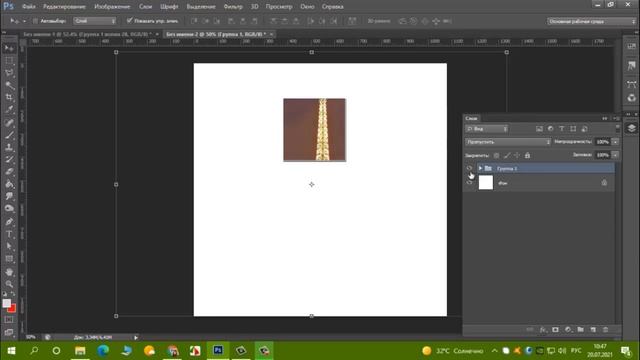This screenshot has width=640, height=360.
Task: Select the History Brush tool
Action: [x=9, y=159]
